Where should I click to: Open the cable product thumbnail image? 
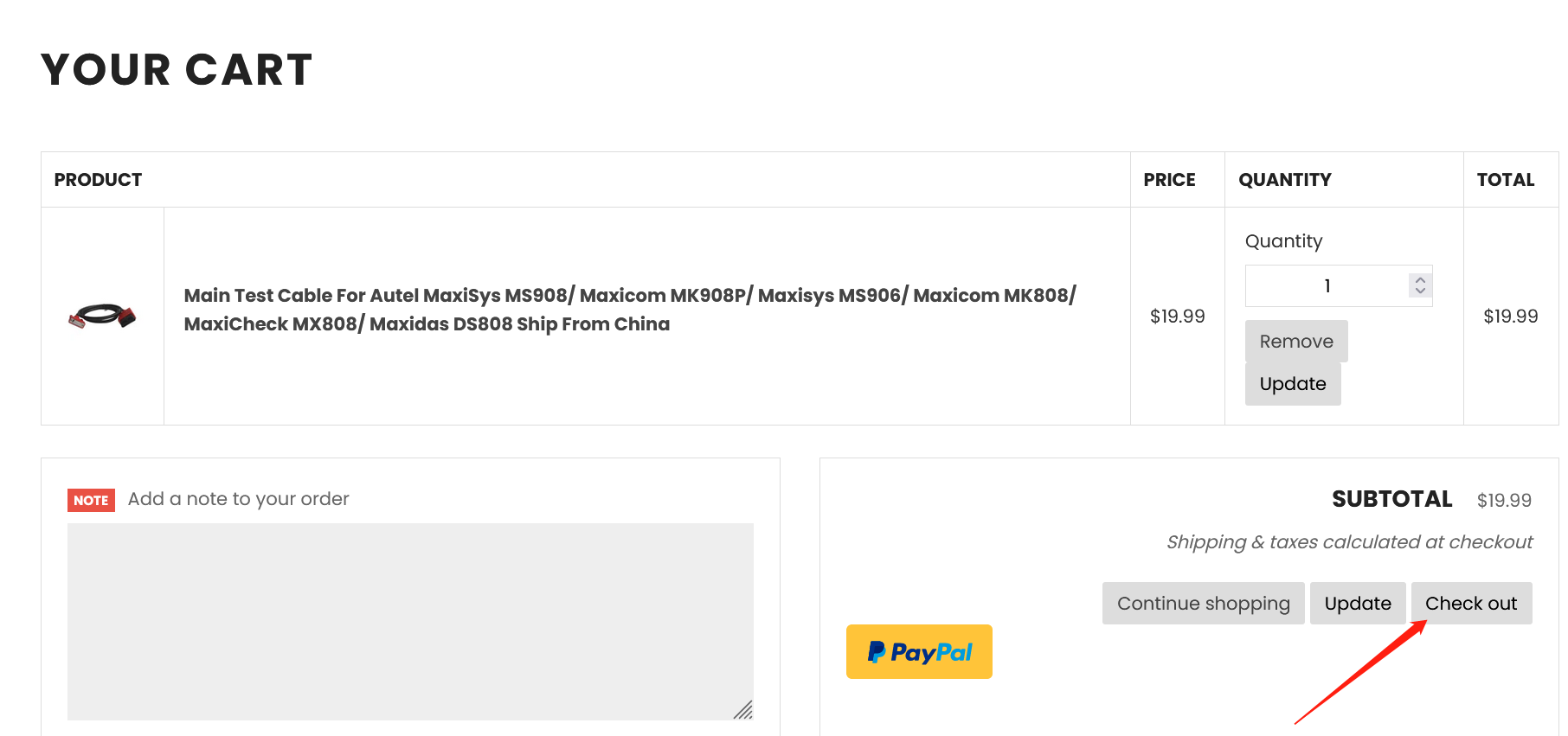102,316
